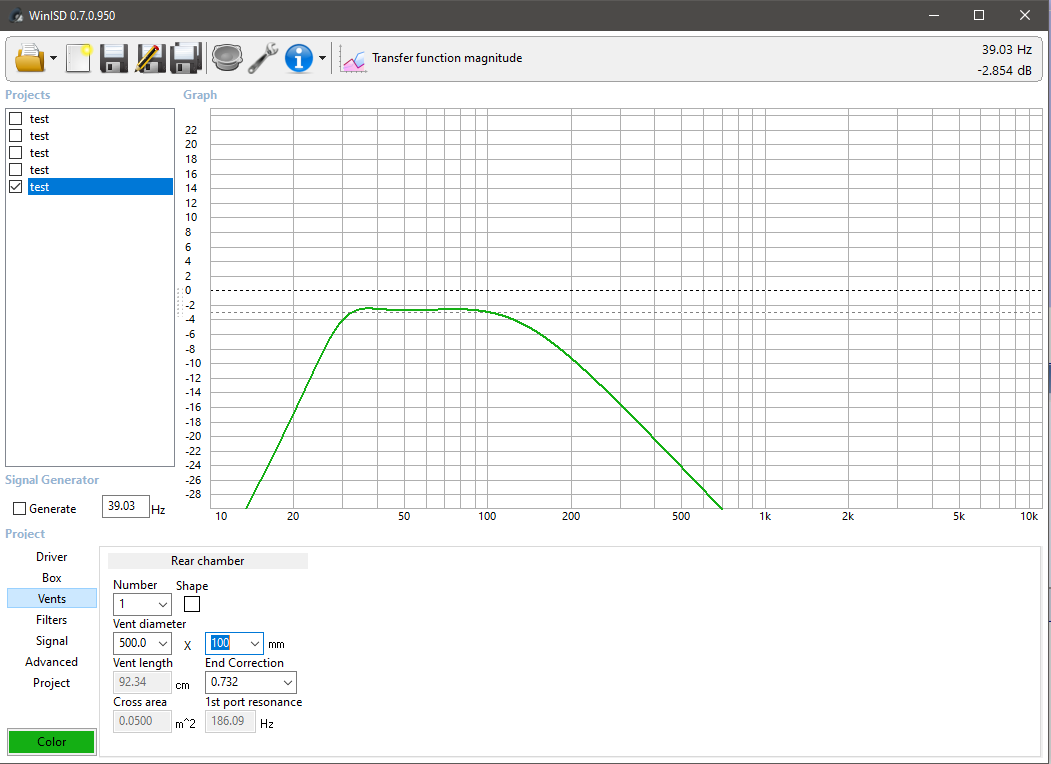Click the save-as floppy with pencil icon
The height and width of the screenshot is (764, 1051).
pyautogui.click(x=150, y=58)
